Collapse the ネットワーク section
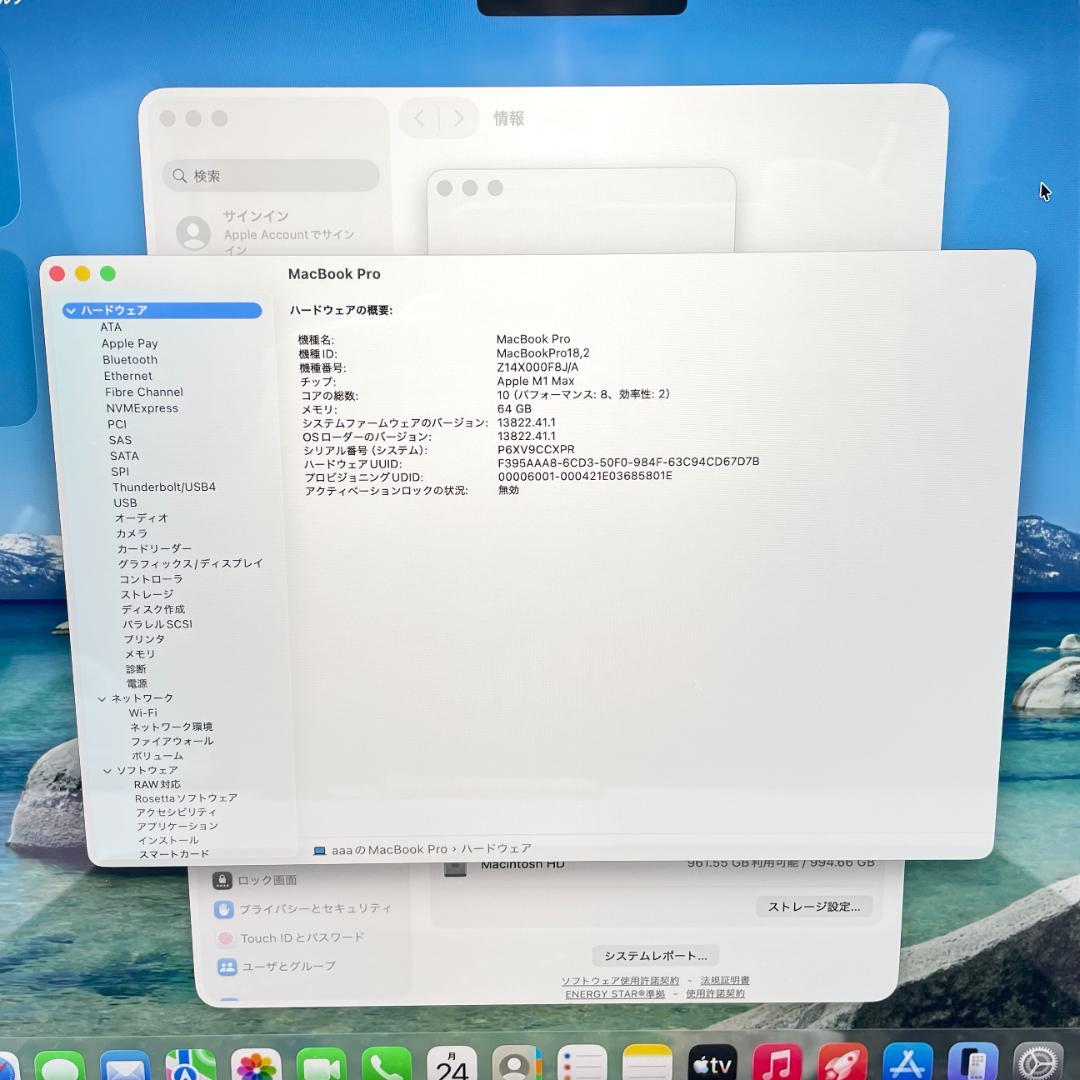 tap(101, 697)
